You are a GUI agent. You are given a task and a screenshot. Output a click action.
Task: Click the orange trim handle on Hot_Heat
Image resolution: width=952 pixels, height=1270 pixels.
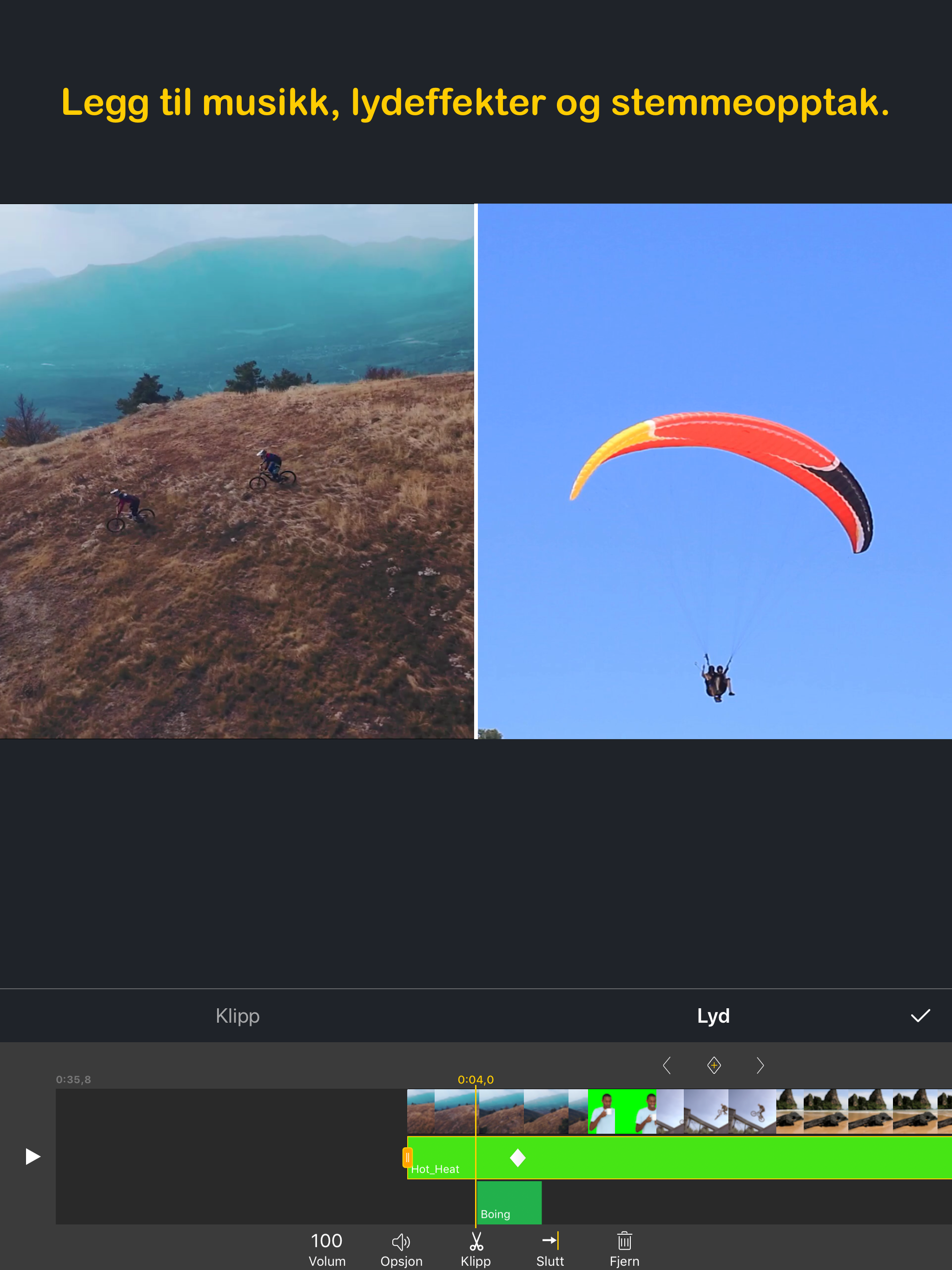[x=407, y=1158]
